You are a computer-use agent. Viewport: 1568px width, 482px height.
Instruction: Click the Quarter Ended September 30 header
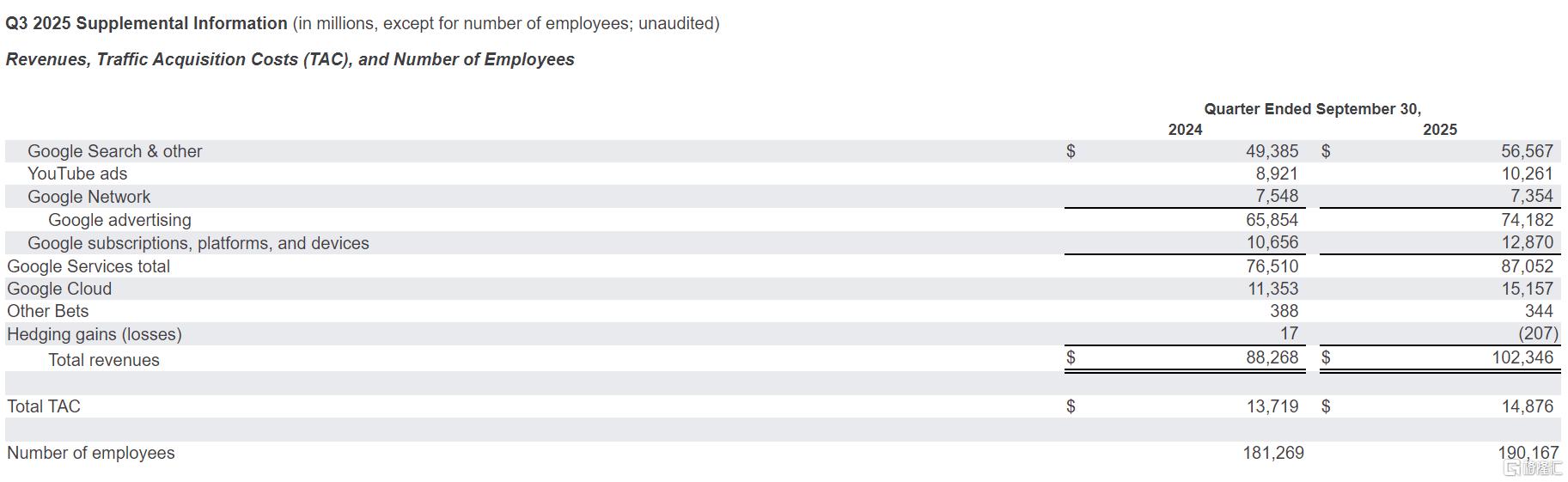coord(1312,109)
